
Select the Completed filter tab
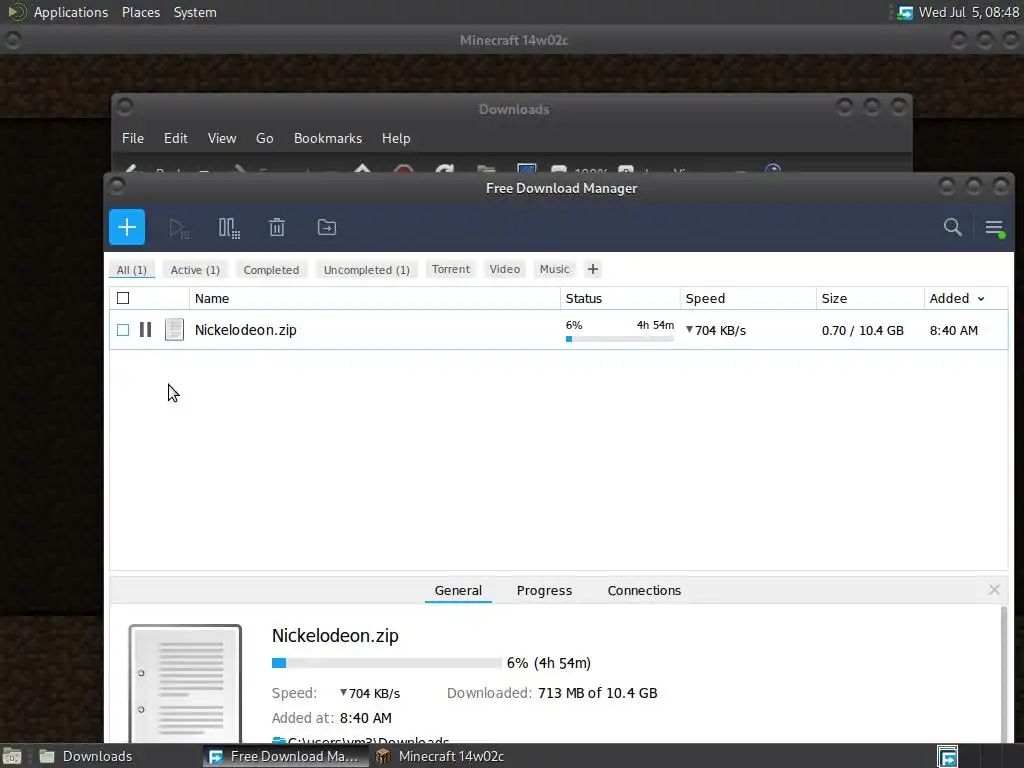tap(271, 270)
